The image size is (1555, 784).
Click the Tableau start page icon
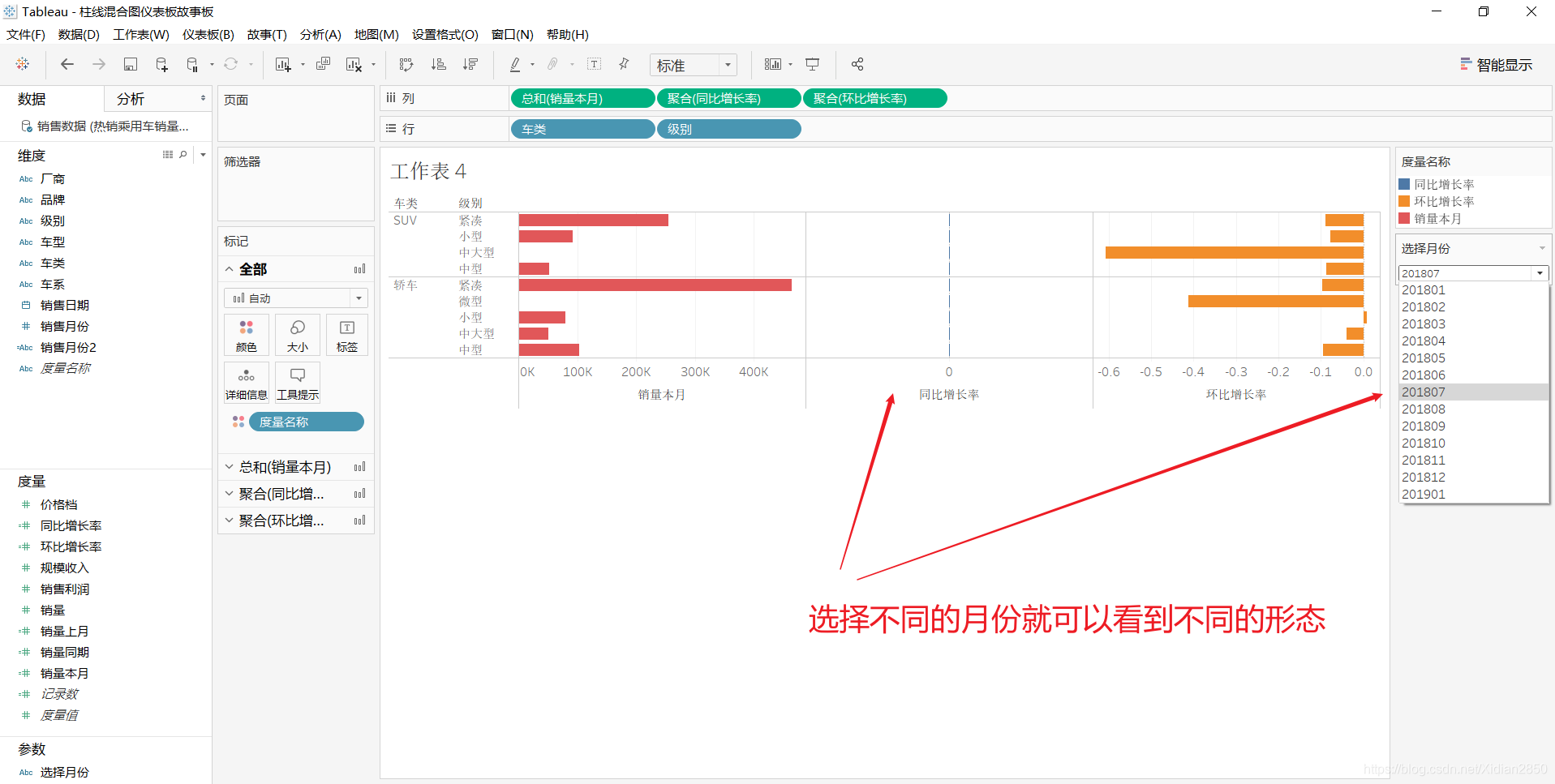pyautogui.click(x=23, y=64)
